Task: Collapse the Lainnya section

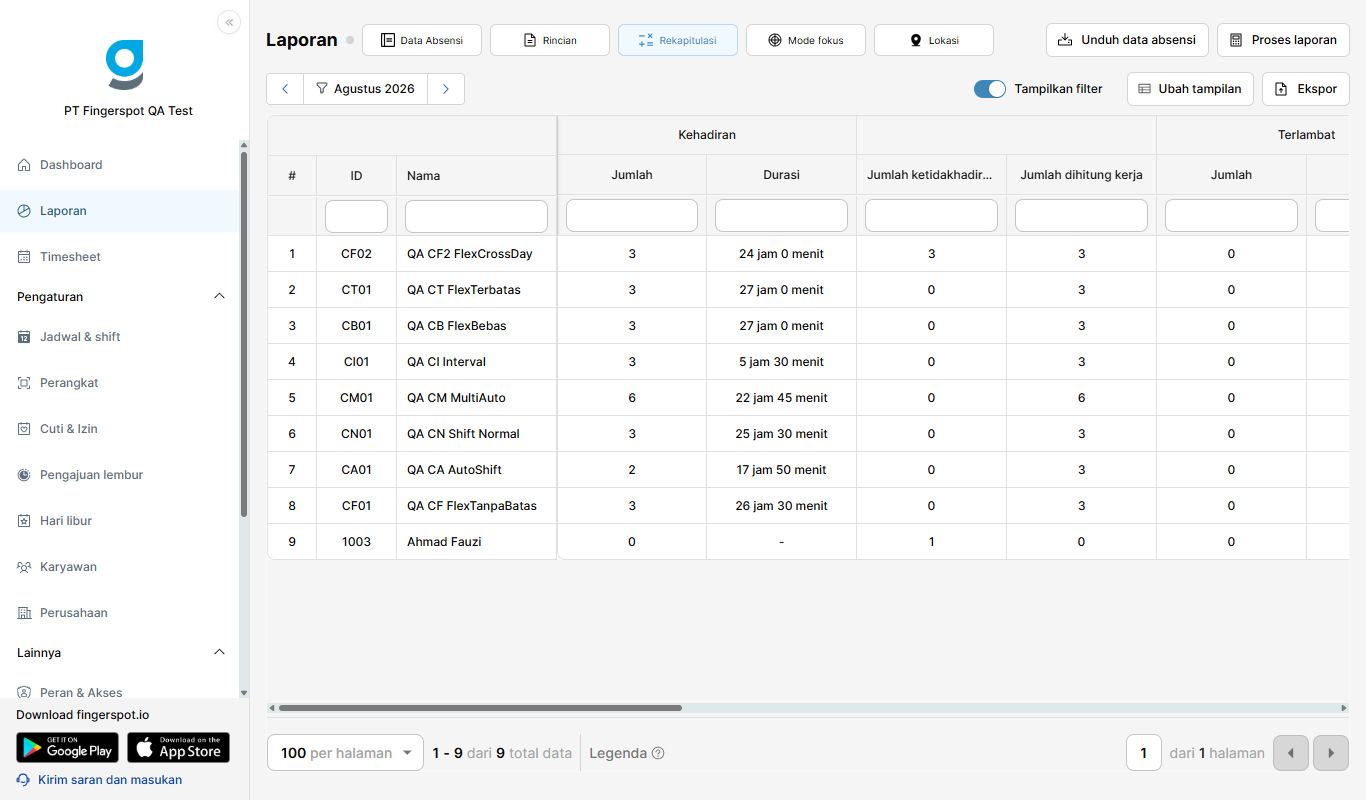Action: (220, 652)
